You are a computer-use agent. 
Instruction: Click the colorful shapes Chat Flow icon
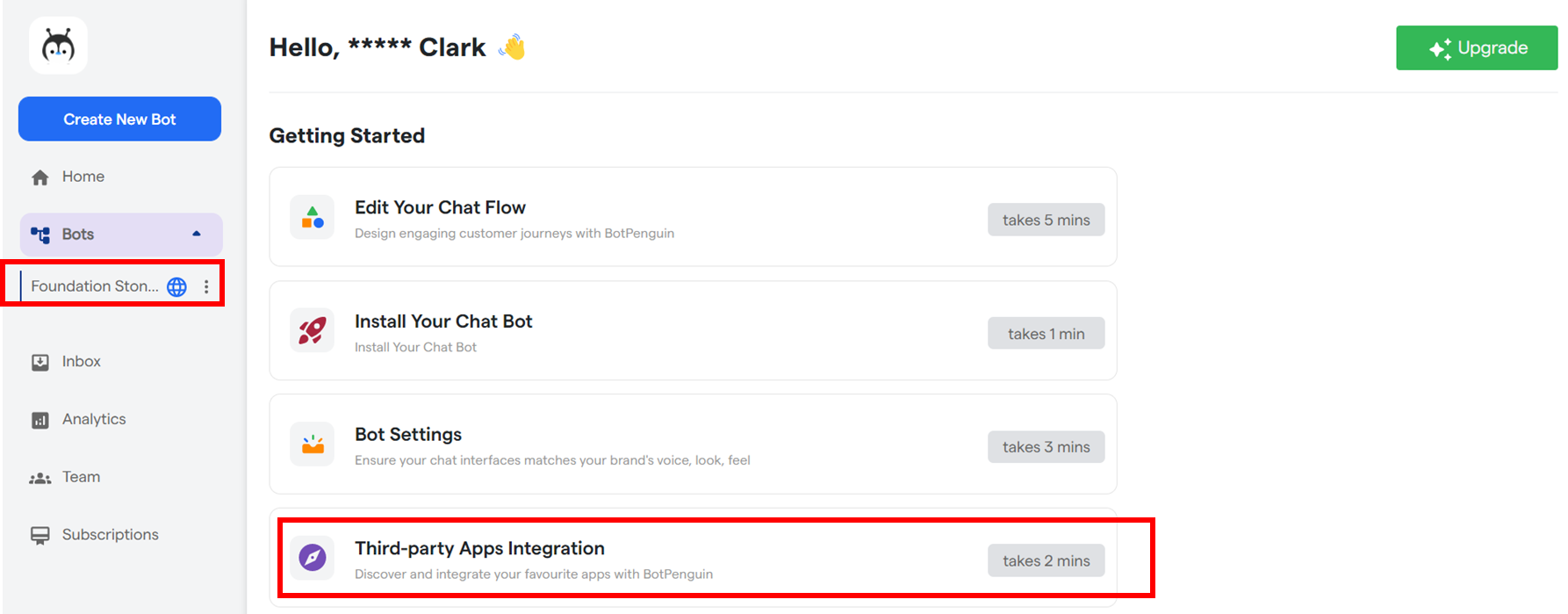313,217
